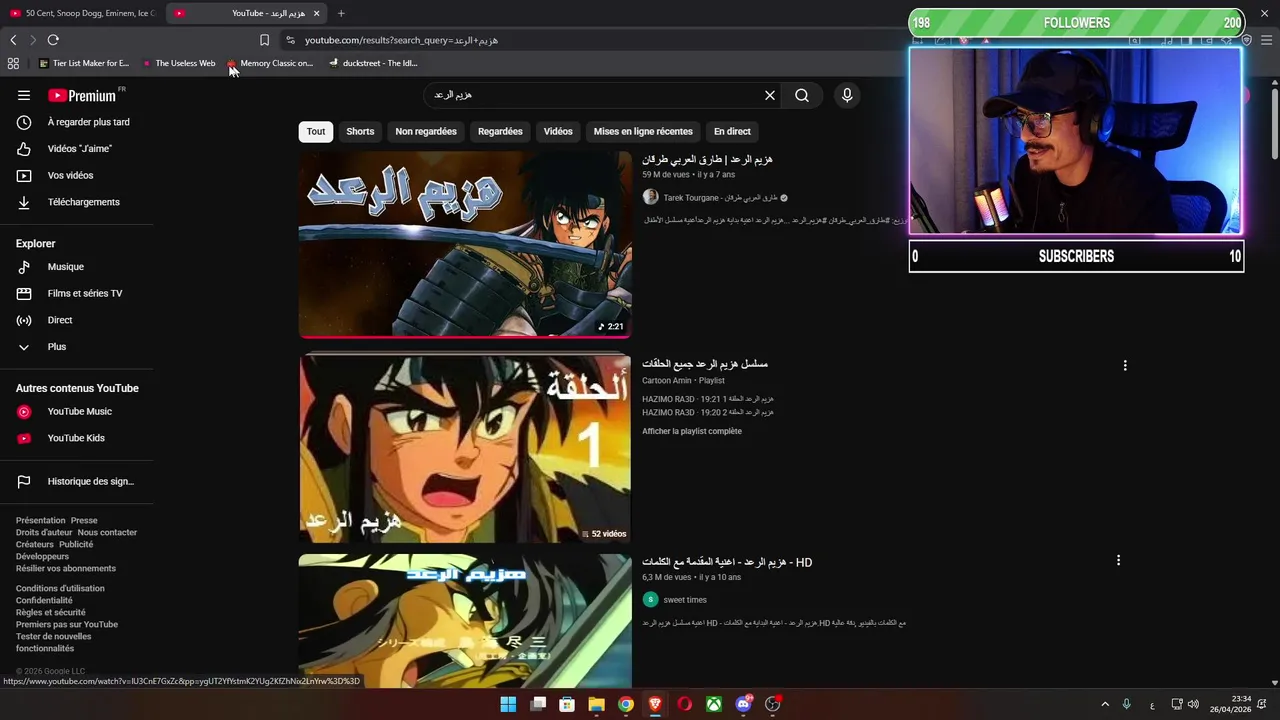This screenshot has height=720, width=1280.
Task: Open Discord from the taskbar
Action: [743, 704]
